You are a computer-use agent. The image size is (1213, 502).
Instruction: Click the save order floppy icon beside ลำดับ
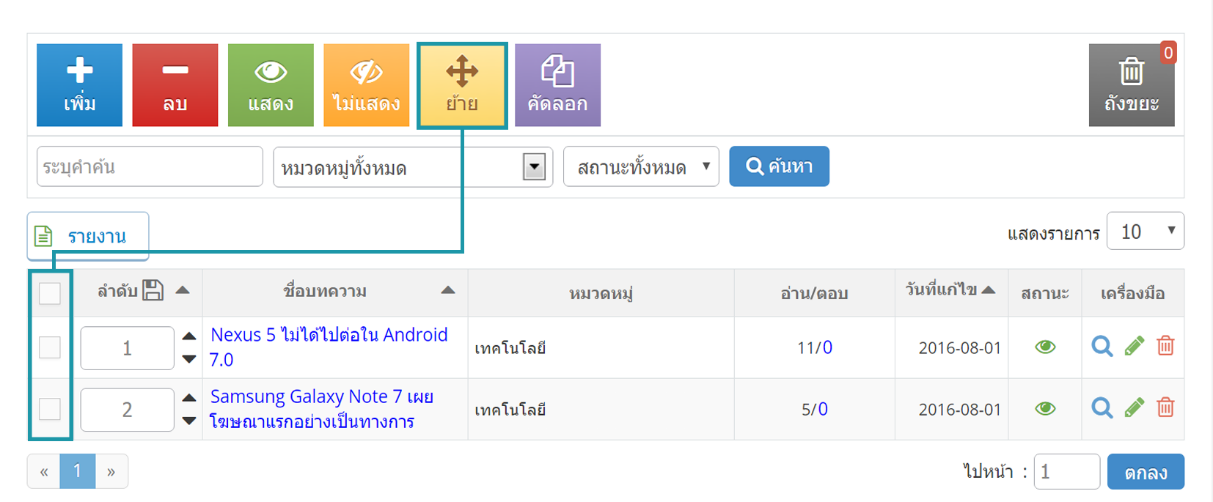pos(153,291)
